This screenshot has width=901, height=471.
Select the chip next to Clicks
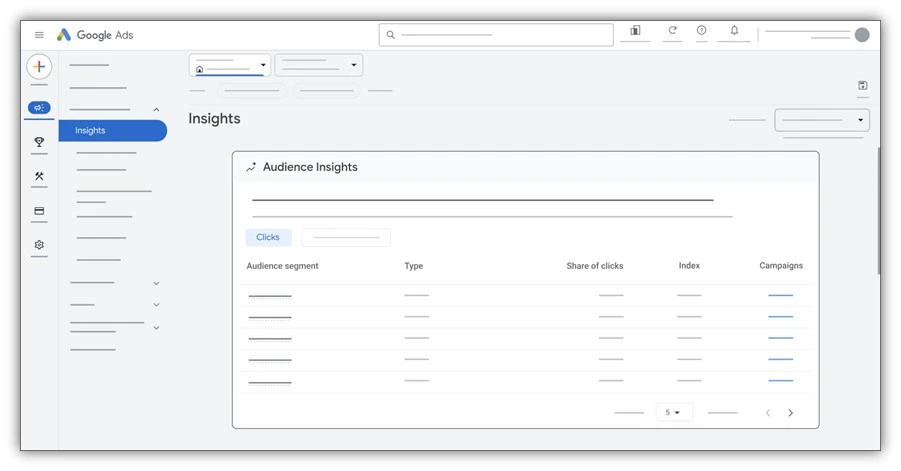click(x=346, y=237)
